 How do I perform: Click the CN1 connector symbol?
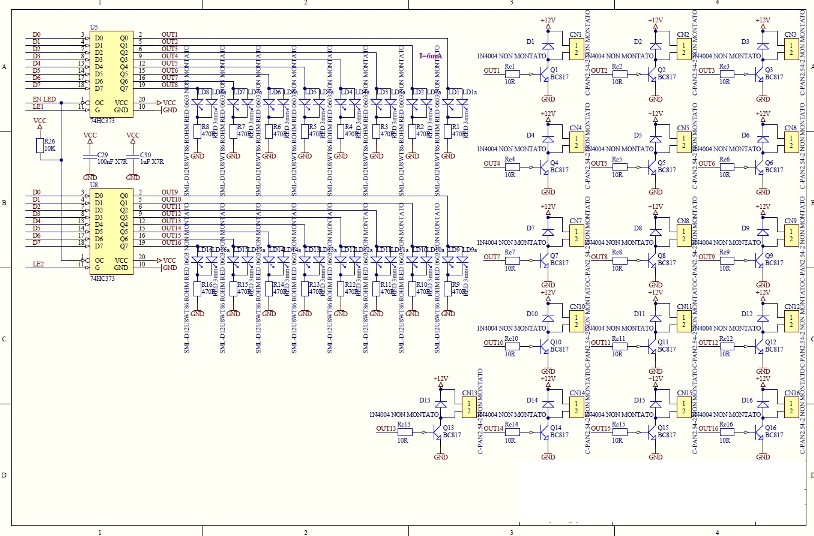point(576,50)
